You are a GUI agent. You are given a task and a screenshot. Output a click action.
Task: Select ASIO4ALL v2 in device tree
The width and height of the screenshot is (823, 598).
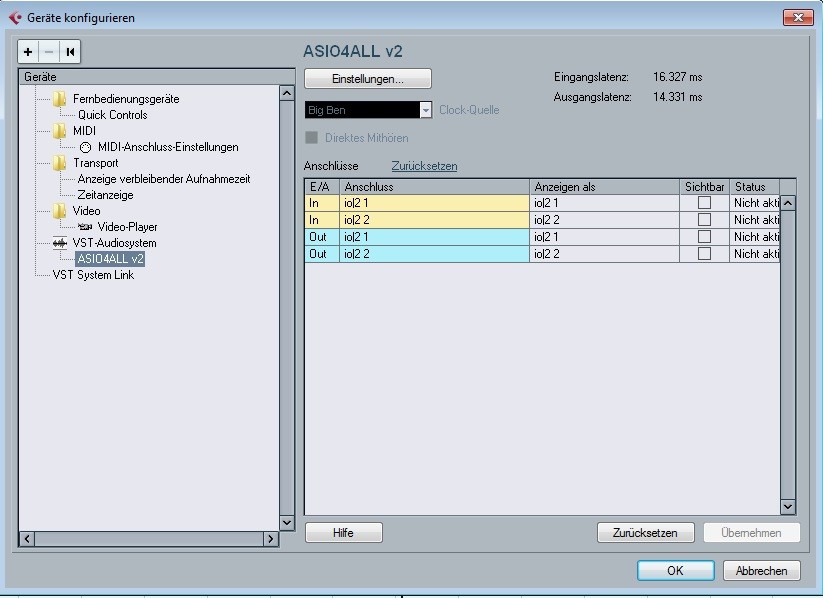(110, 259)
